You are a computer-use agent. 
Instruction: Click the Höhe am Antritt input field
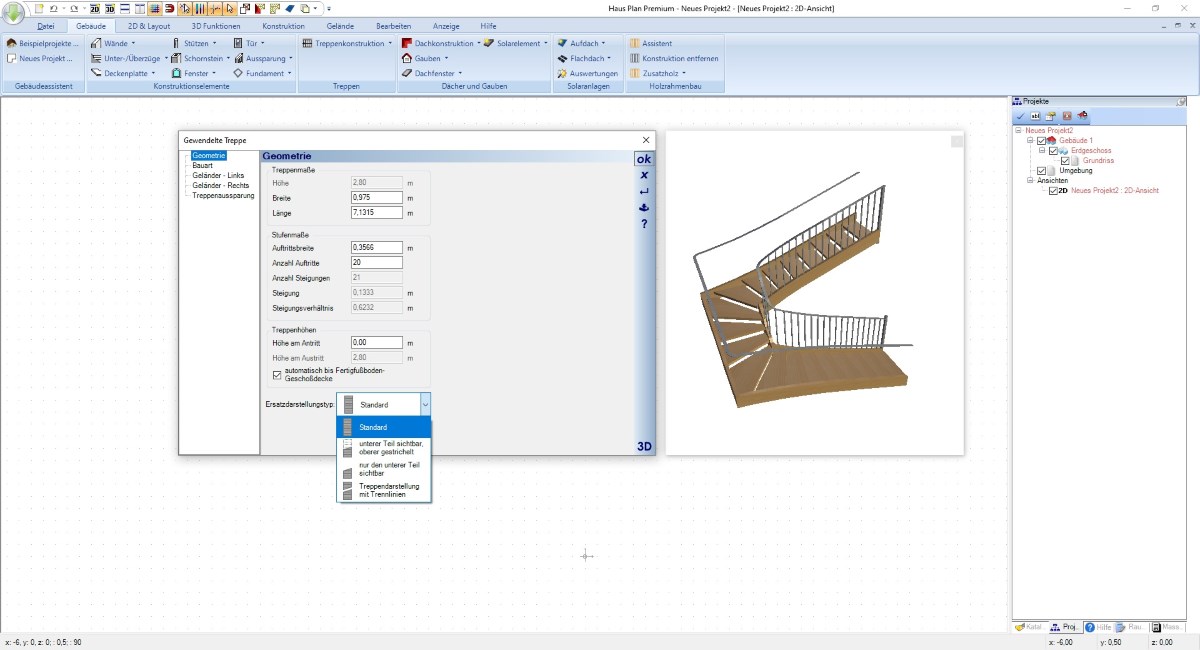click(x=376, y=342)
